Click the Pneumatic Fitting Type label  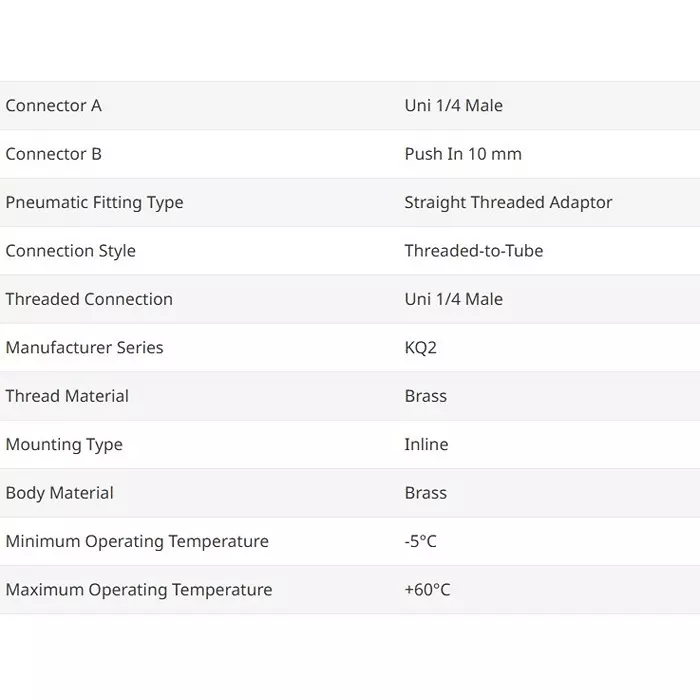pos(94,202)
